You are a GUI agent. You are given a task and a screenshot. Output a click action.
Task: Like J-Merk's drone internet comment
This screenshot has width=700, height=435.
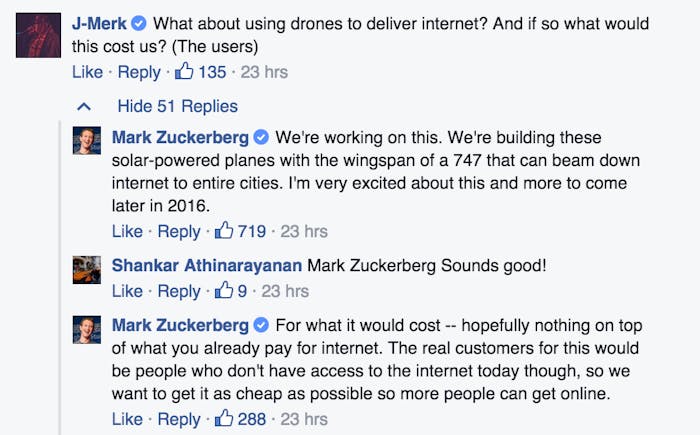pyautogui.click(x=88, y=72)
